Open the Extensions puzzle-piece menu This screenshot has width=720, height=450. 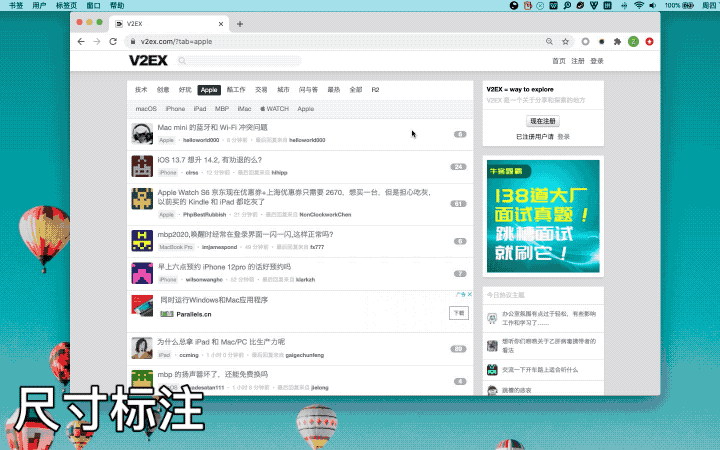(x=617, y=41)
